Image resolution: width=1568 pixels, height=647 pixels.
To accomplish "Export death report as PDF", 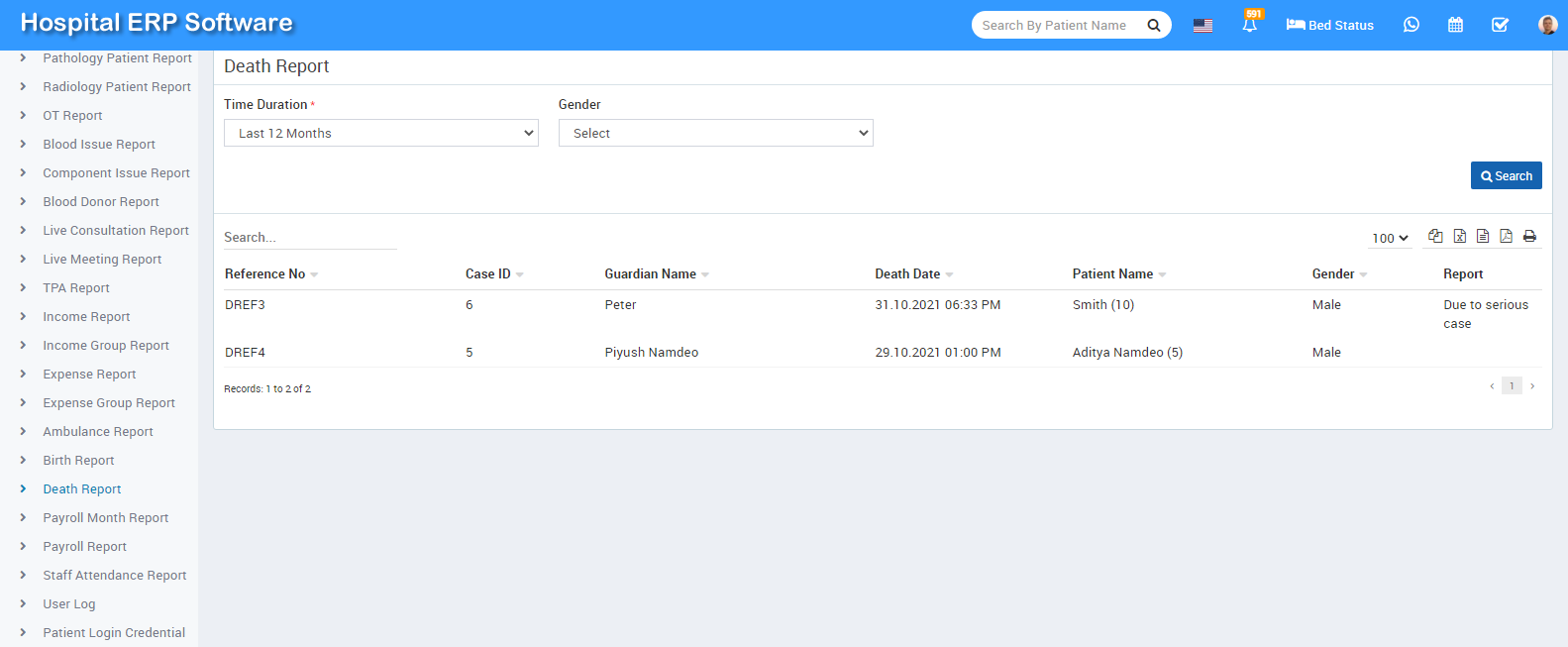I will tap(1506, 236).
